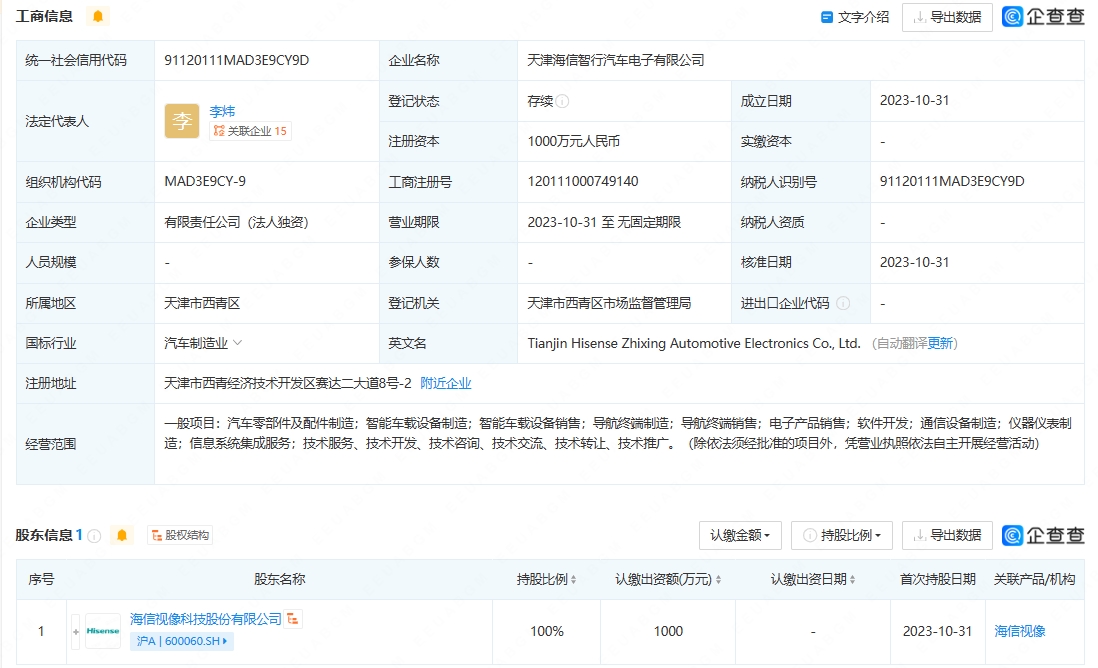Click the 企查查 logo in 工商信息 header

(1043, 17)
